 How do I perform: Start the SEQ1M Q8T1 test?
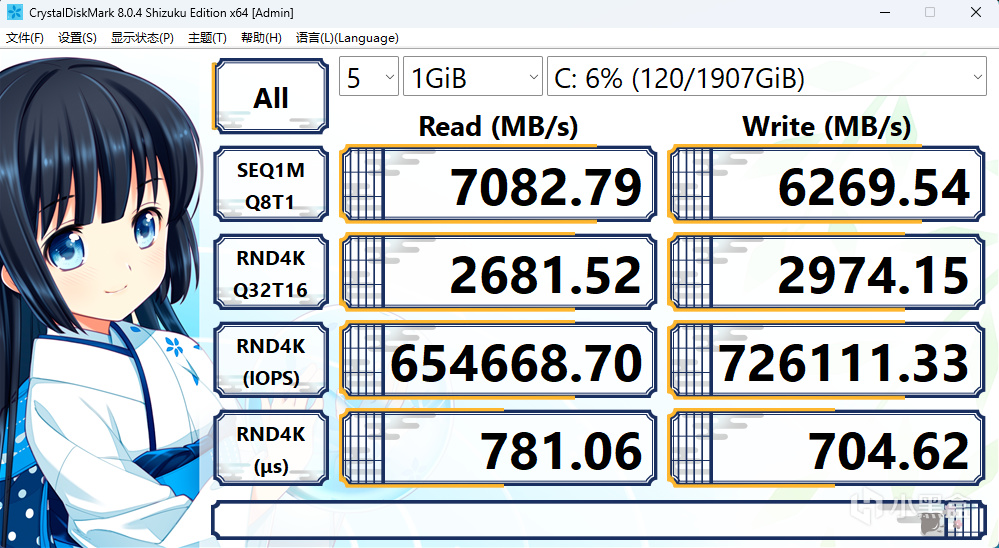pos(271,184)
